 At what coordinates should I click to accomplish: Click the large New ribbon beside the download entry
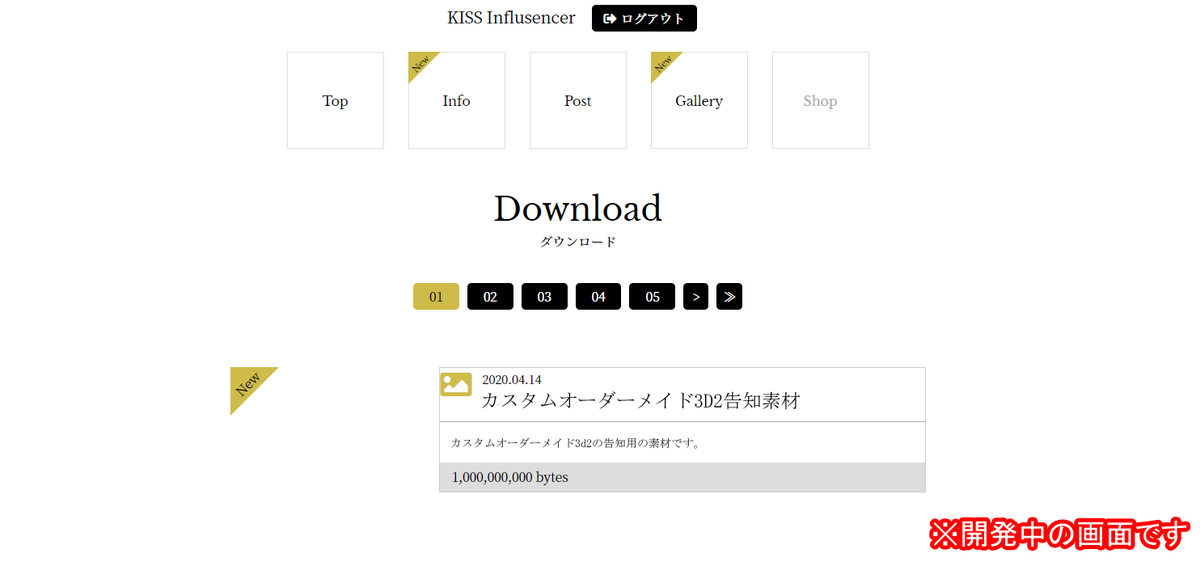[x=247, y=384]
